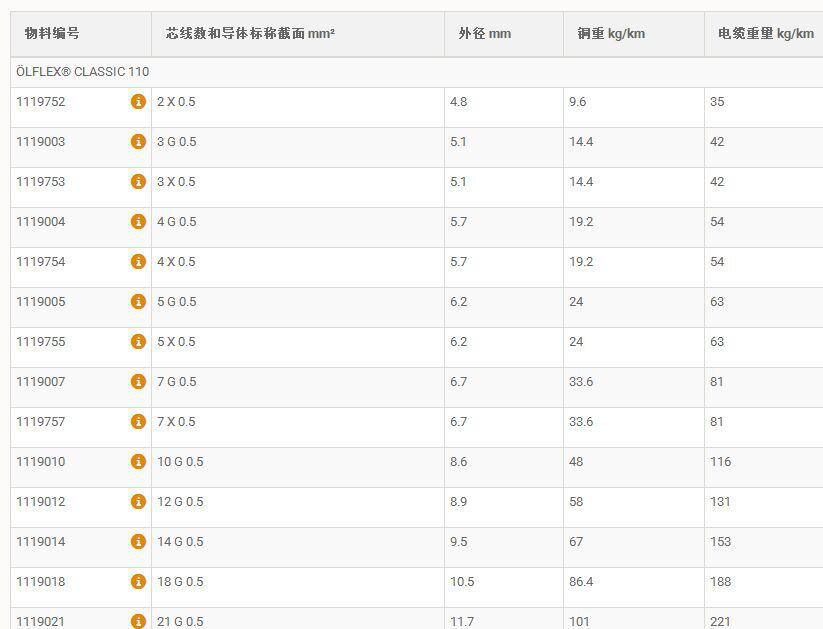Show info for part 1119755
Screen dimensions: 823x629
(138, 342)
